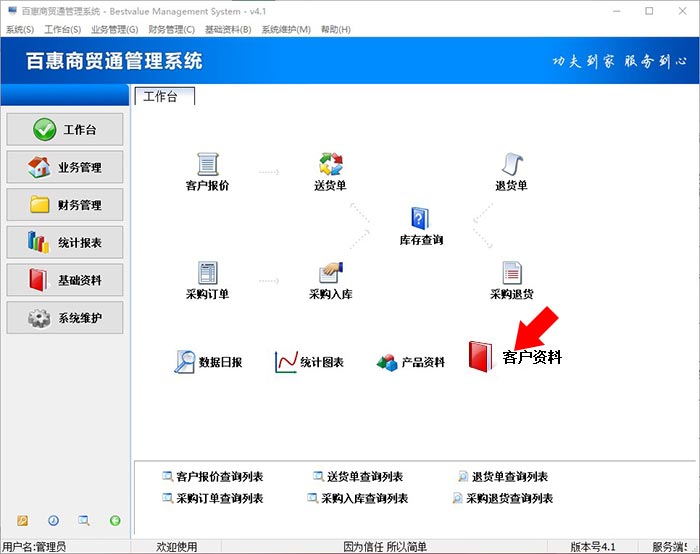Open the 库存查询 inventory lookup icon
The height and width of the screenshot is (554, 700).
coord(420,219)
